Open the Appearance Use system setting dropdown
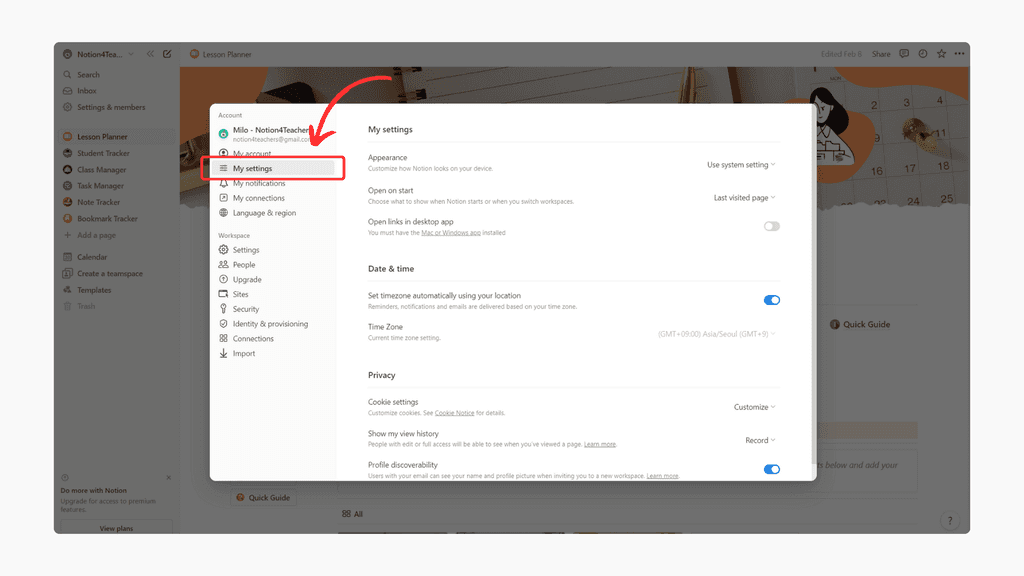Viewport: 1024px width, 576px height. click(741, 163)
